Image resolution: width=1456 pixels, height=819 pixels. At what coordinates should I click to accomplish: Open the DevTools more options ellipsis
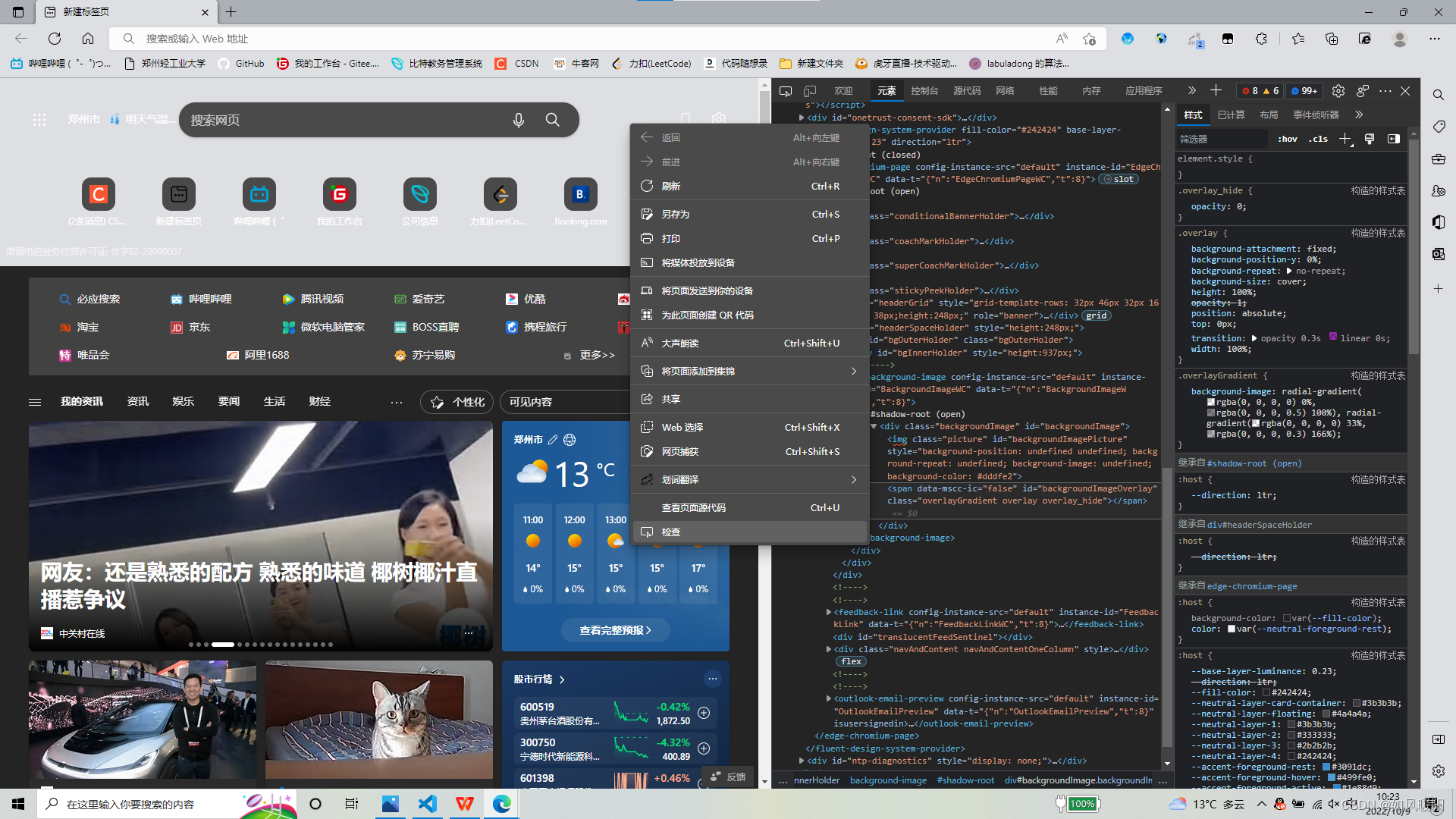click(x=1385, y=91)
